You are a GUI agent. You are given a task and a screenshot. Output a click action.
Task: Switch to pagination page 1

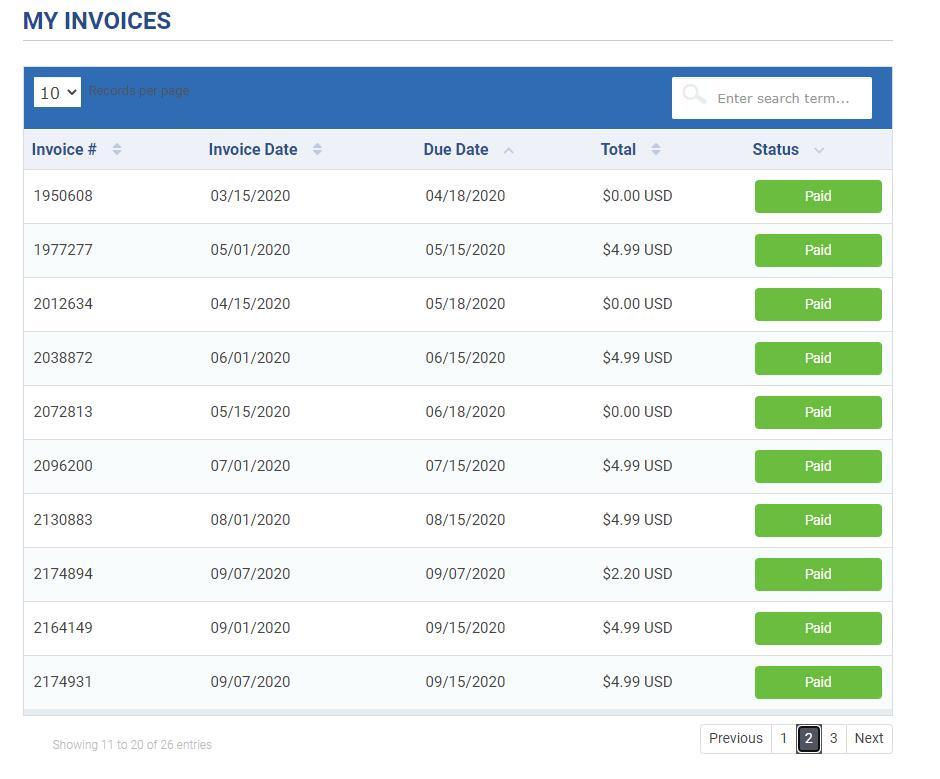pyautogui.click(x=784, y=738)
